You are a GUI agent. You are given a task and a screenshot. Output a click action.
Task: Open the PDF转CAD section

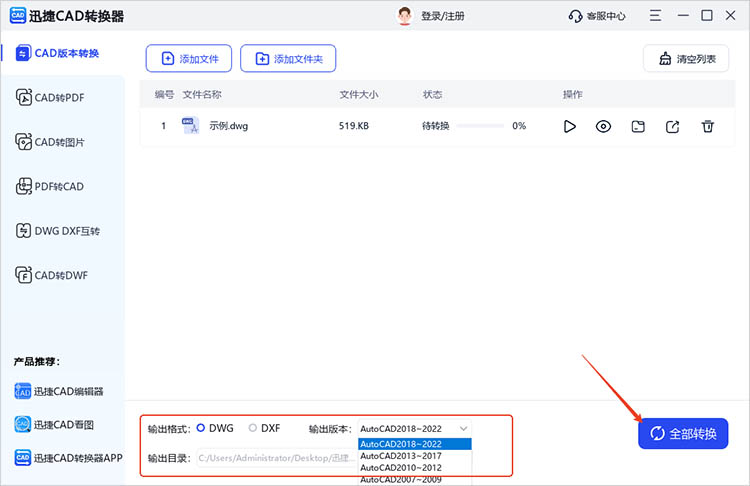[50, 187]
